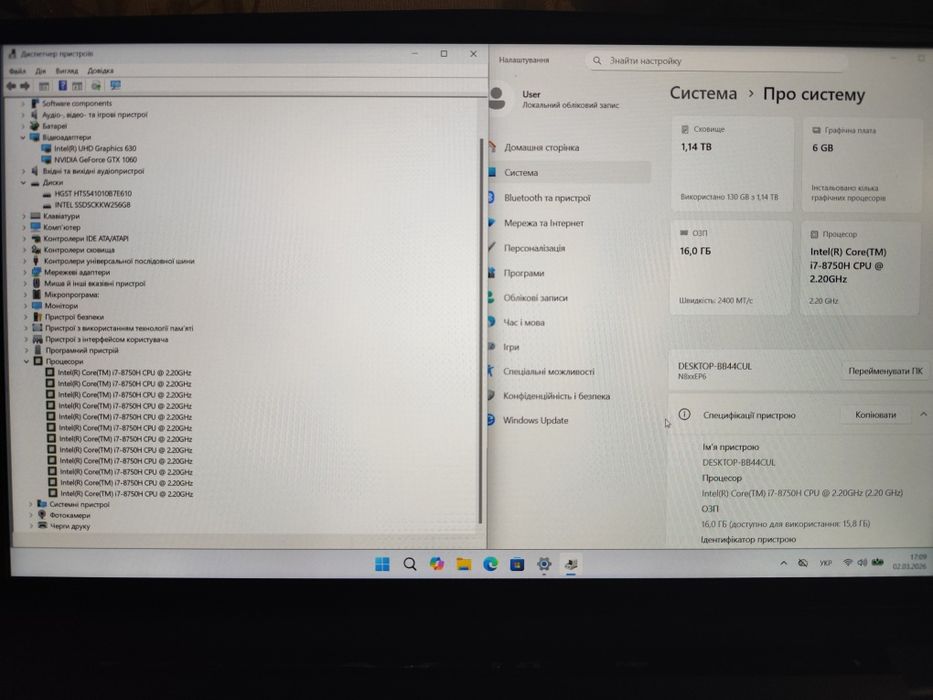This screenshot has width=933, height=700.
Task: Collapse the Специфікації пристрою section chevron
Action: 923,414
